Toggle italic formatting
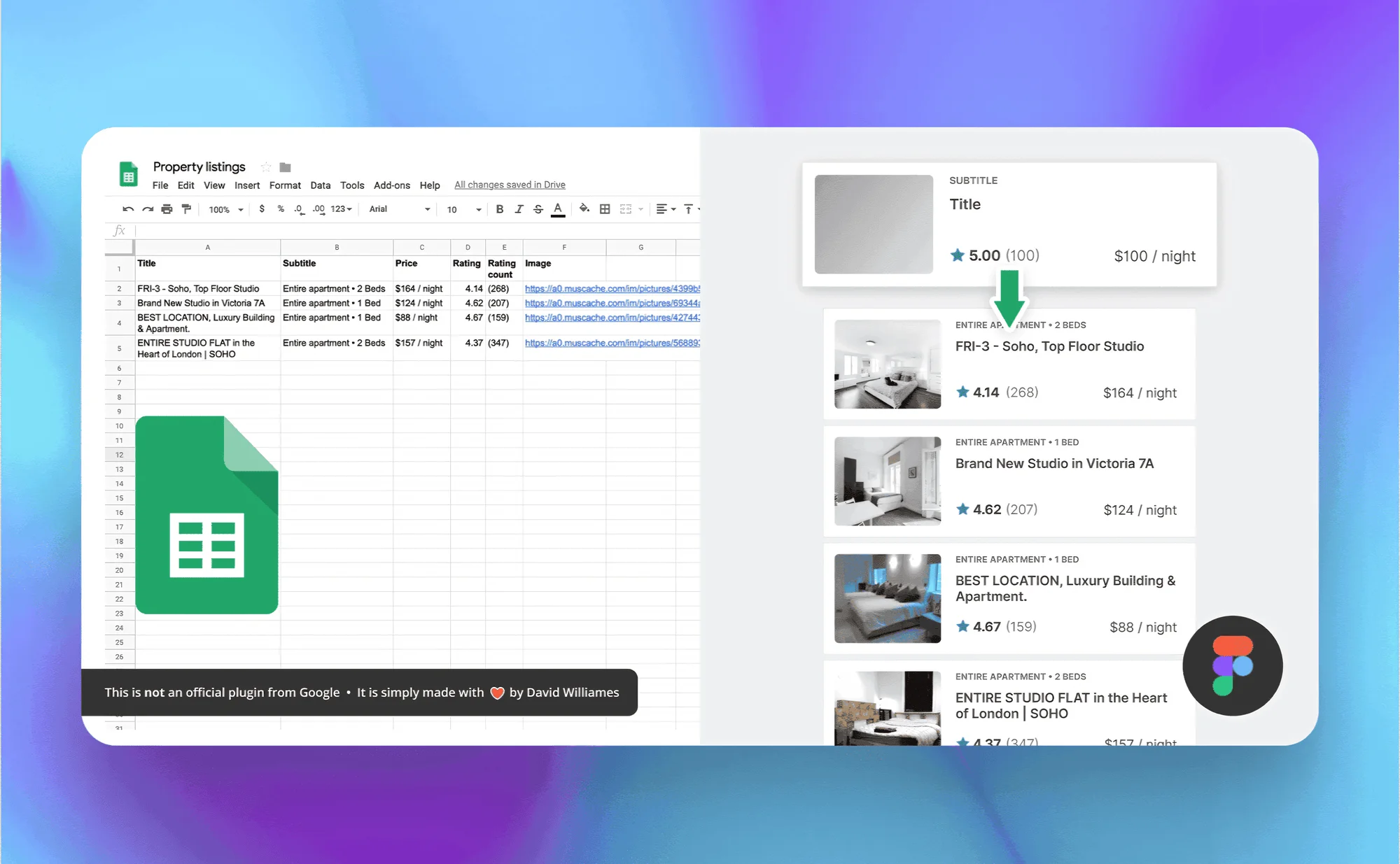The image size is (1400, 864). tap(519, 209)
